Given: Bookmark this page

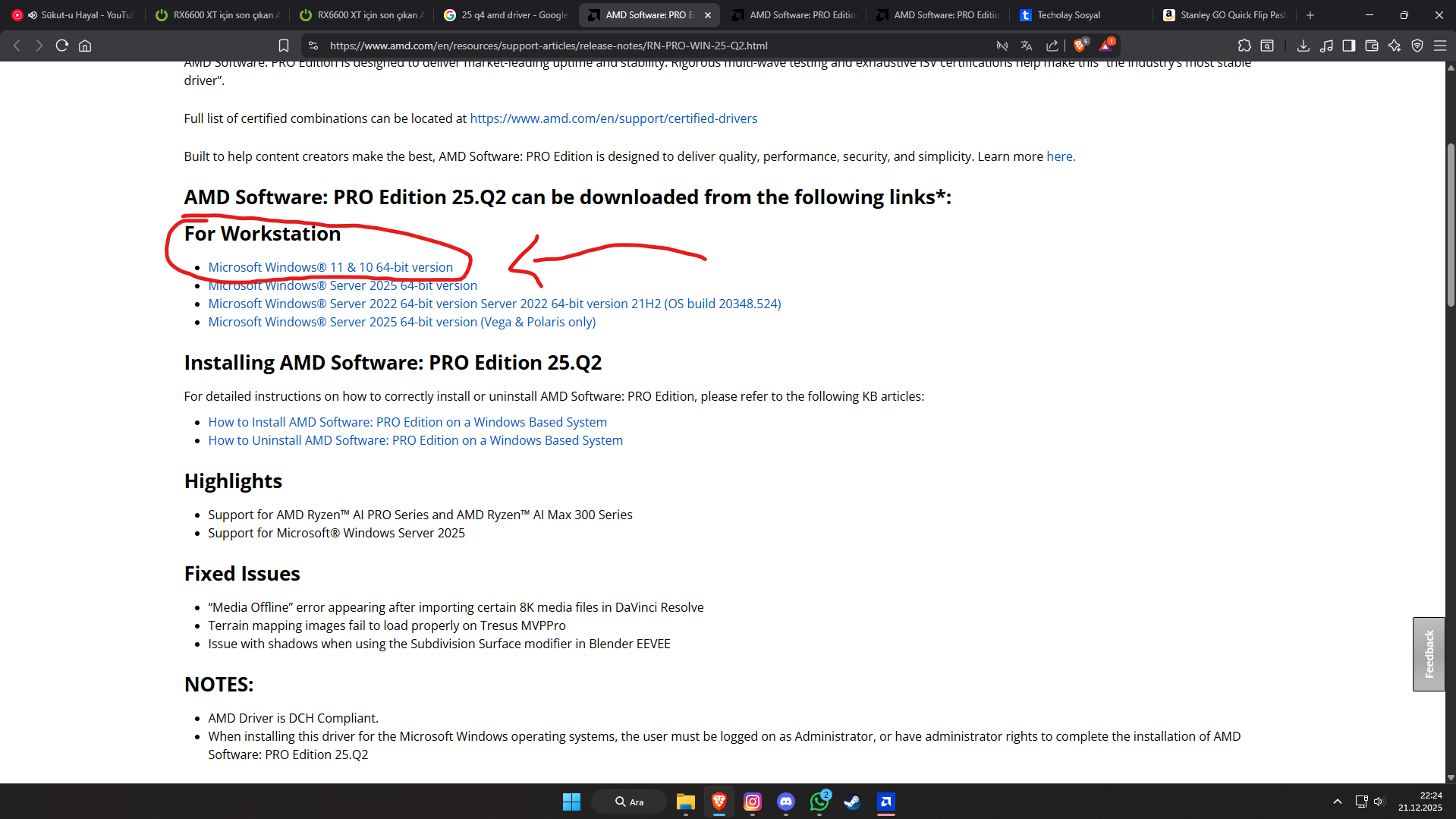Looking at the screenshot, I should (284, 46).
